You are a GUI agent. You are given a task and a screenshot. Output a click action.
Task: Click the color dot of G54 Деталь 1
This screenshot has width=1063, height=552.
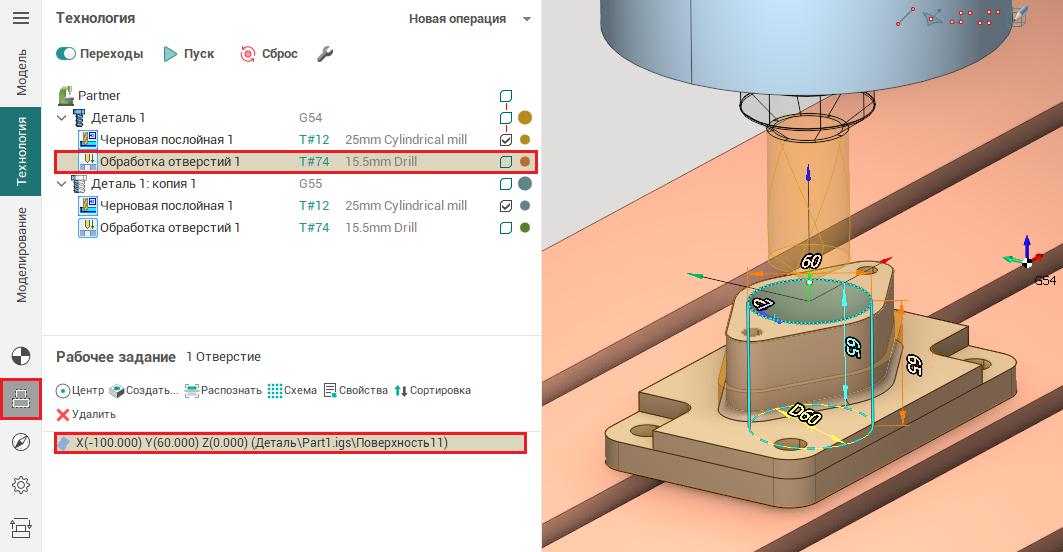coord(525,118)
